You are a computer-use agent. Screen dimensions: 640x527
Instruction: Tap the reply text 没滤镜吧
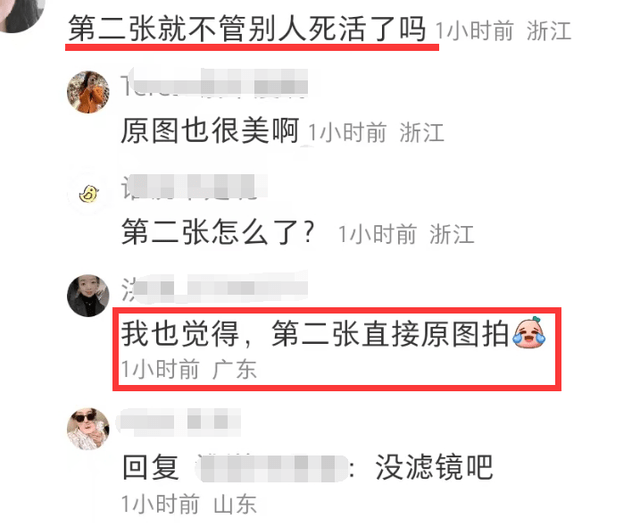pos(434,467)
